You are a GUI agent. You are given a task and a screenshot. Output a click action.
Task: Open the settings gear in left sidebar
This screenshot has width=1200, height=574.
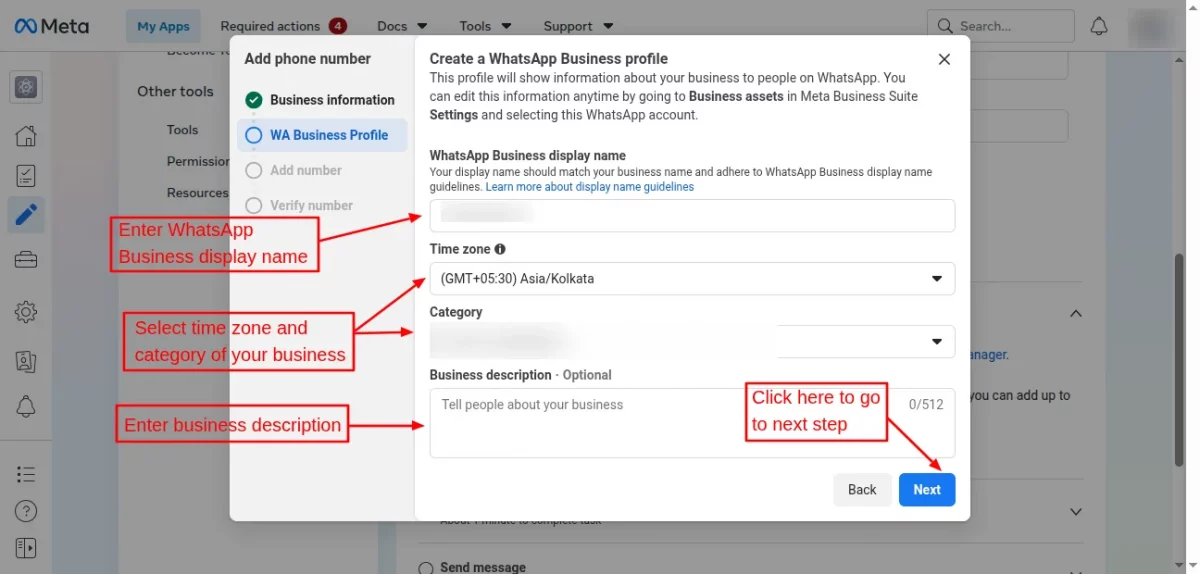[x=26, y=312]
